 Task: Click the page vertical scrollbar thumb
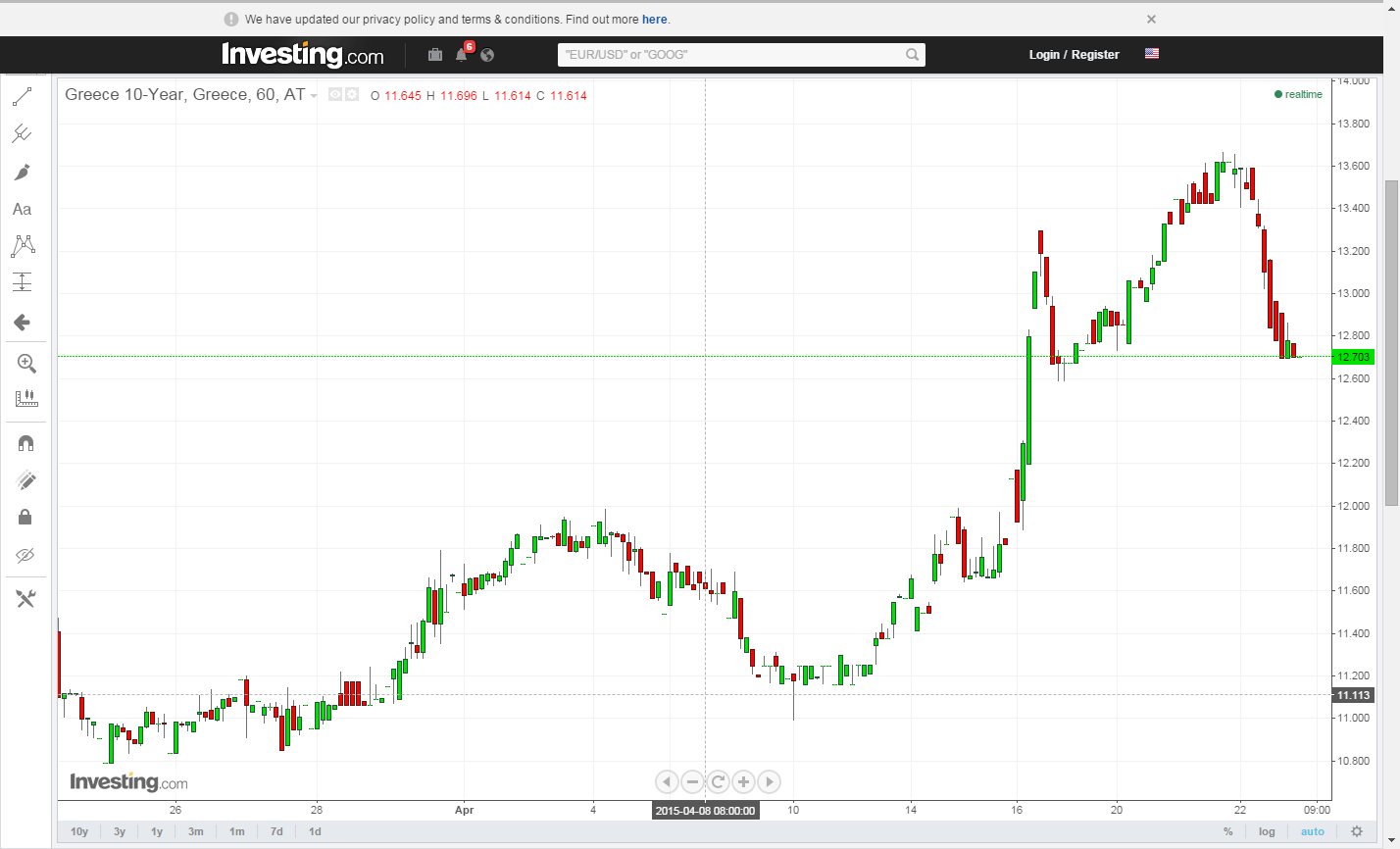pos(1391,343)
